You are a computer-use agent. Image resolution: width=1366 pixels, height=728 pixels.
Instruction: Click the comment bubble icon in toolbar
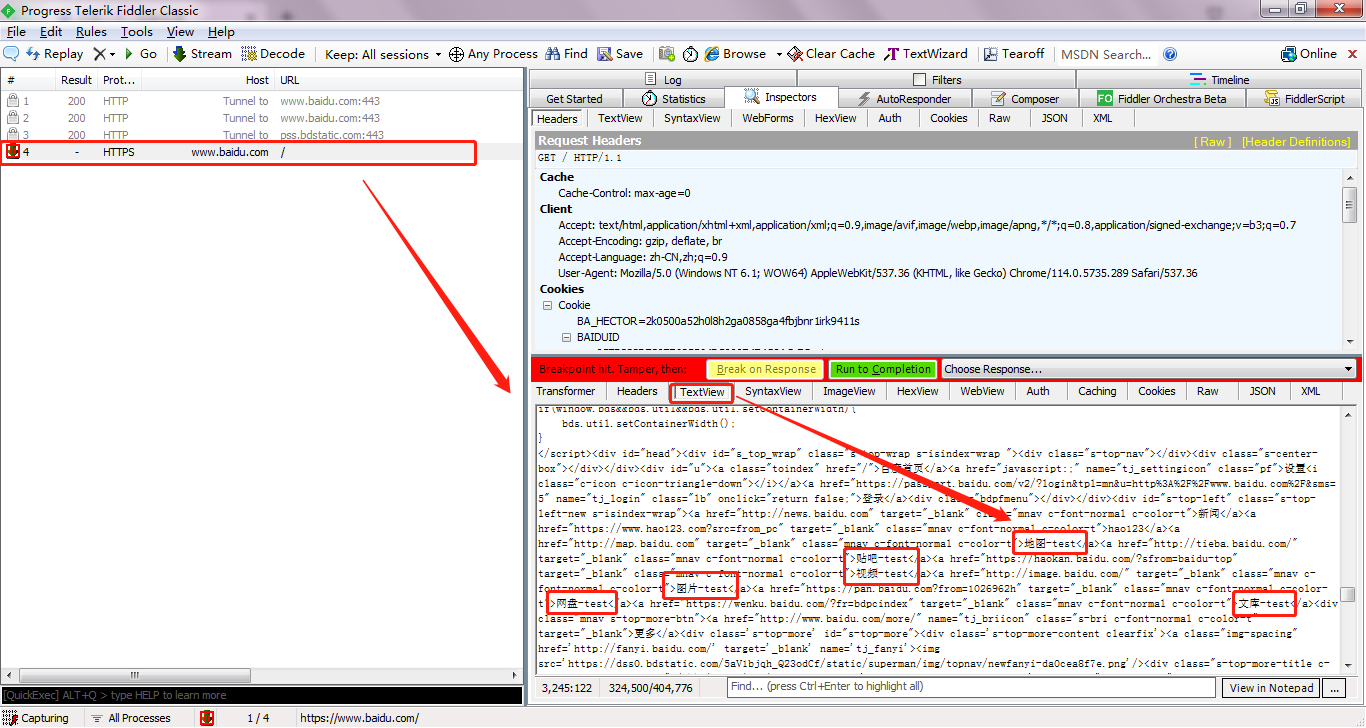click(11, 54)
